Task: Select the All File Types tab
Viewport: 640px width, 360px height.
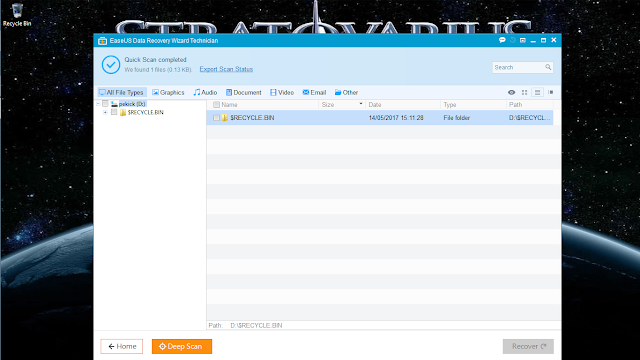Action: point(121,93)
